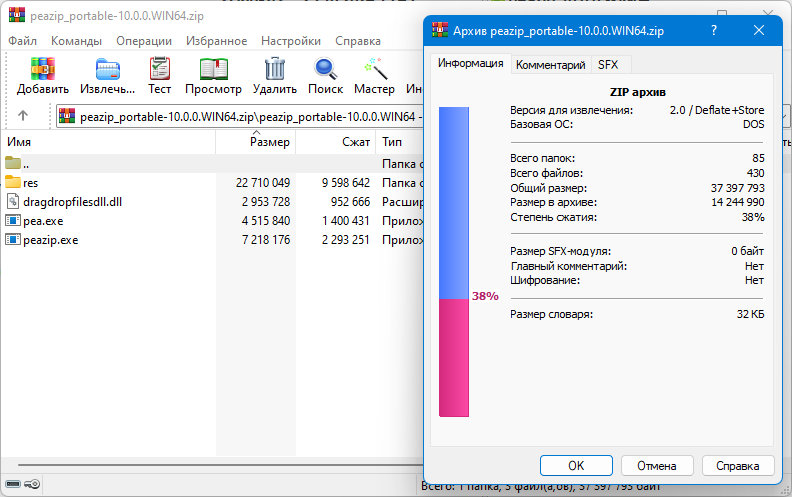
Task: Click the WinRAR icon in main window title
Action: [17, 15]
